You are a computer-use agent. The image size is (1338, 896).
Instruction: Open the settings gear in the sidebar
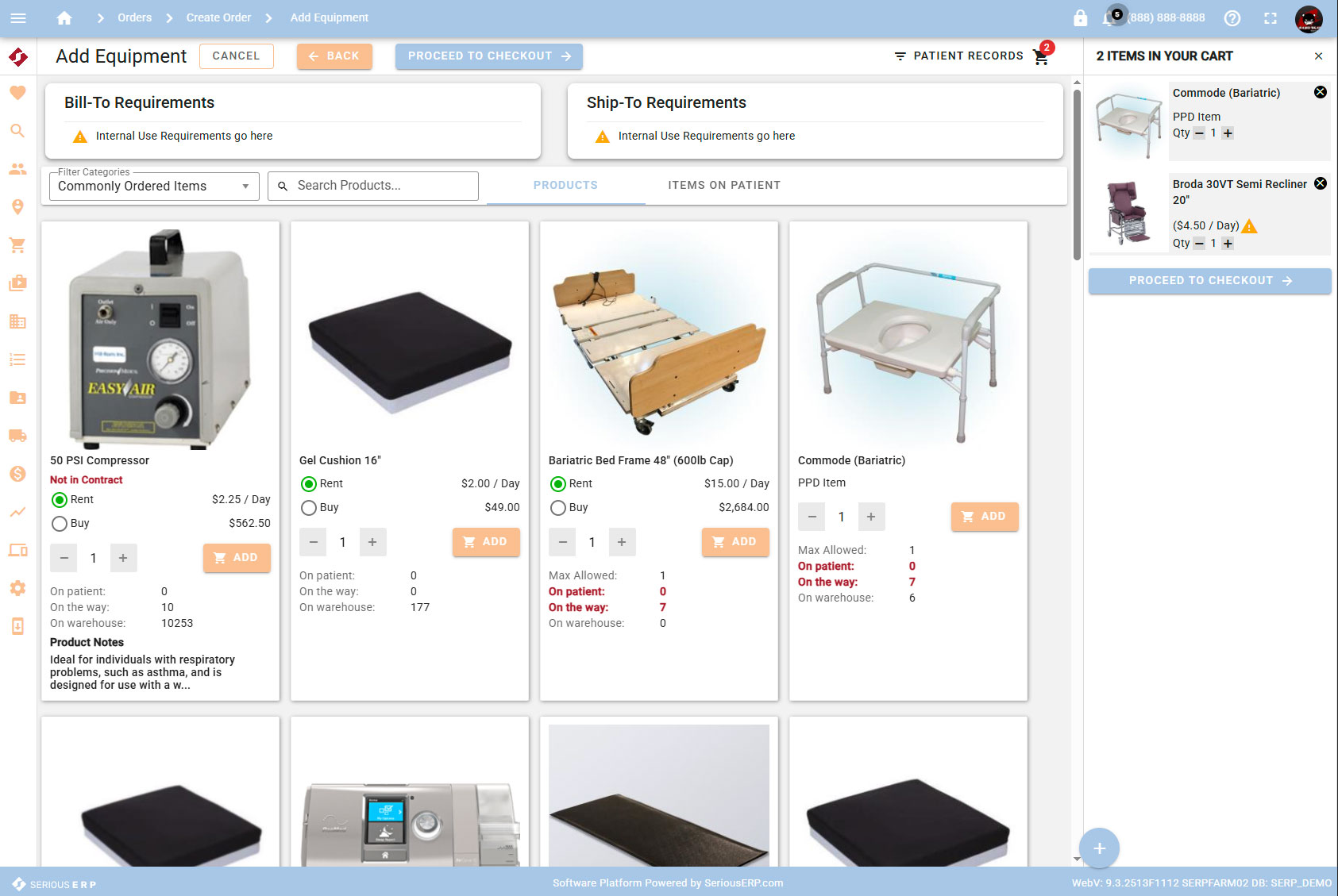[x=17, y=588]
